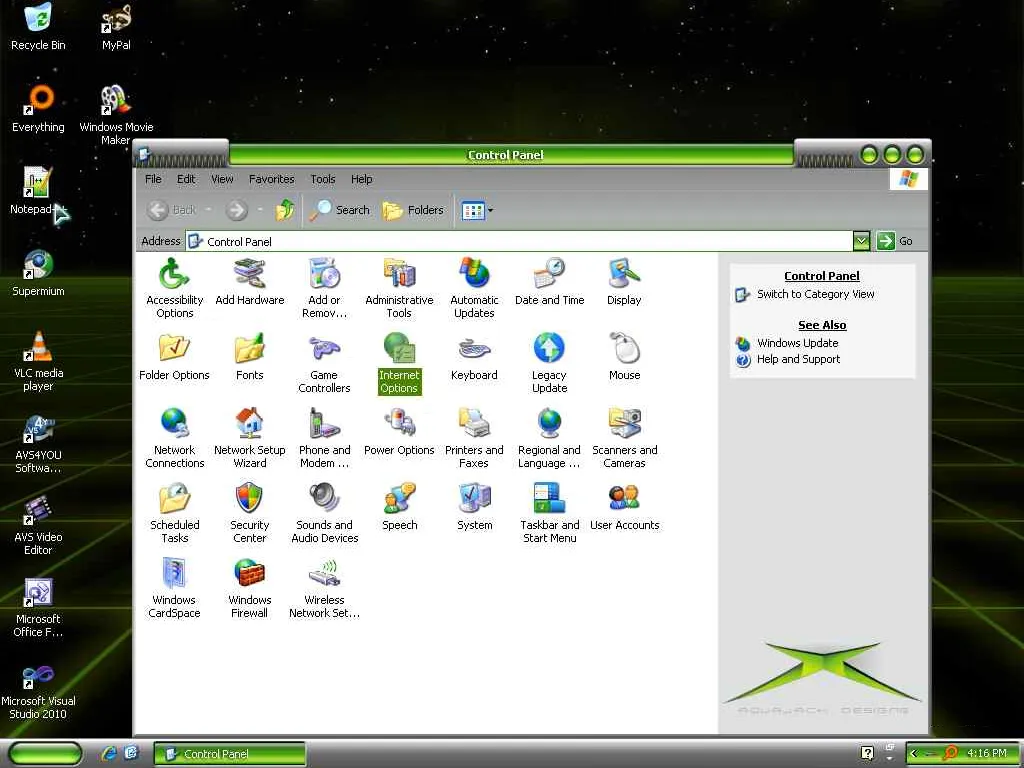Open Mouse settings icon
The height and width of the screenshot is (768, 1024).
tap(624, 357)
